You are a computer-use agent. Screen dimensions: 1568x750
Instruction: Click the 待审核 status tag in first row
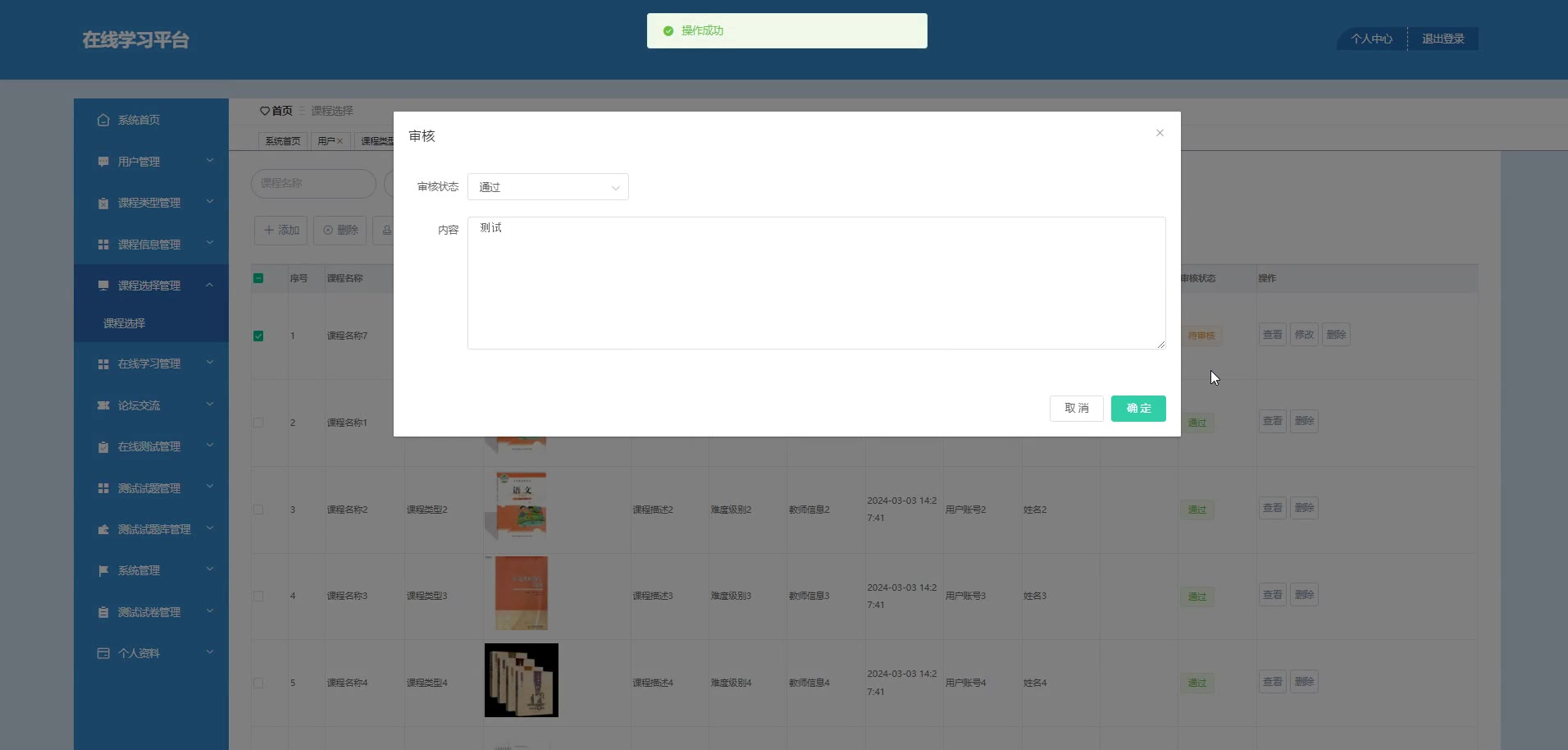pyautogui.click(x=1201, y=336)
